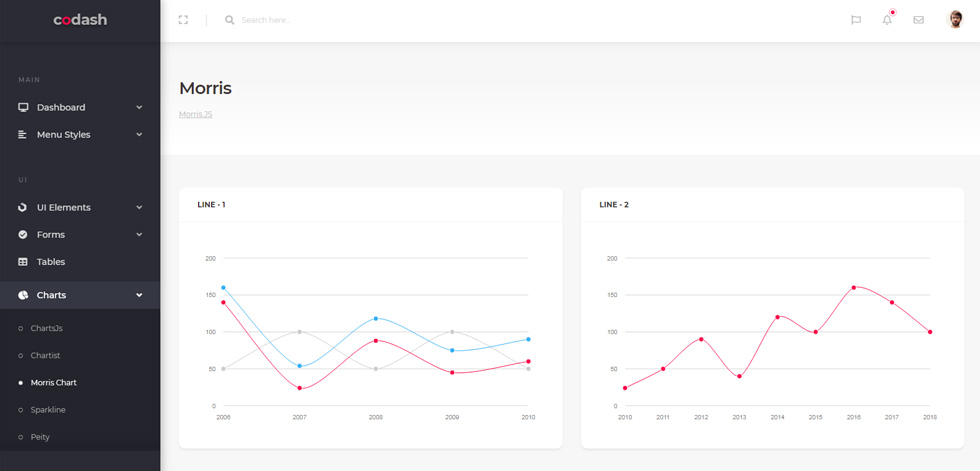980x471 pixels.
Task: Click the codash logo
Action: pos(80,20)
